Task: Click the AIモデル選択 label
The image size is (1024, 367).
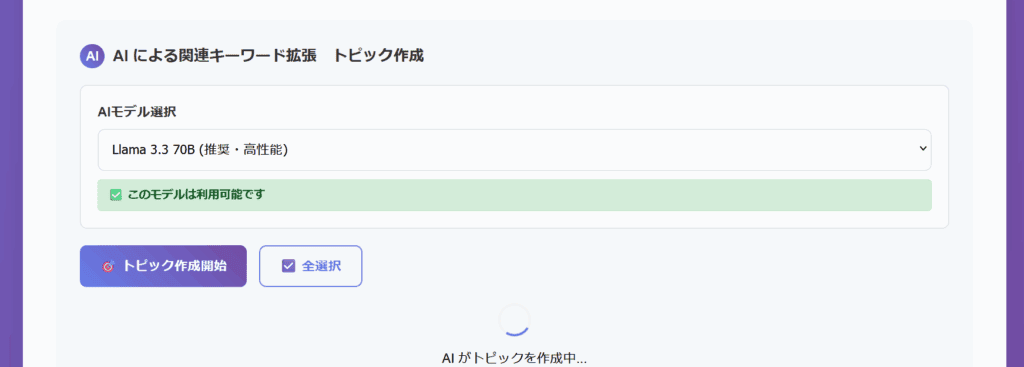Action: 136,112
